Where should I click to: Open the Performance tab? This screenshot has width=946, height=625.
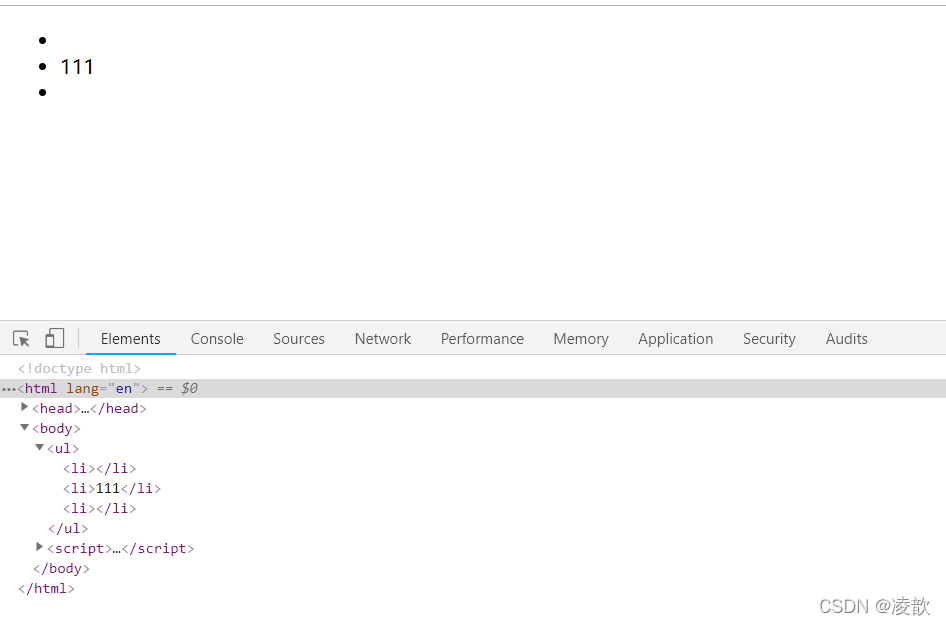[482, 338]
